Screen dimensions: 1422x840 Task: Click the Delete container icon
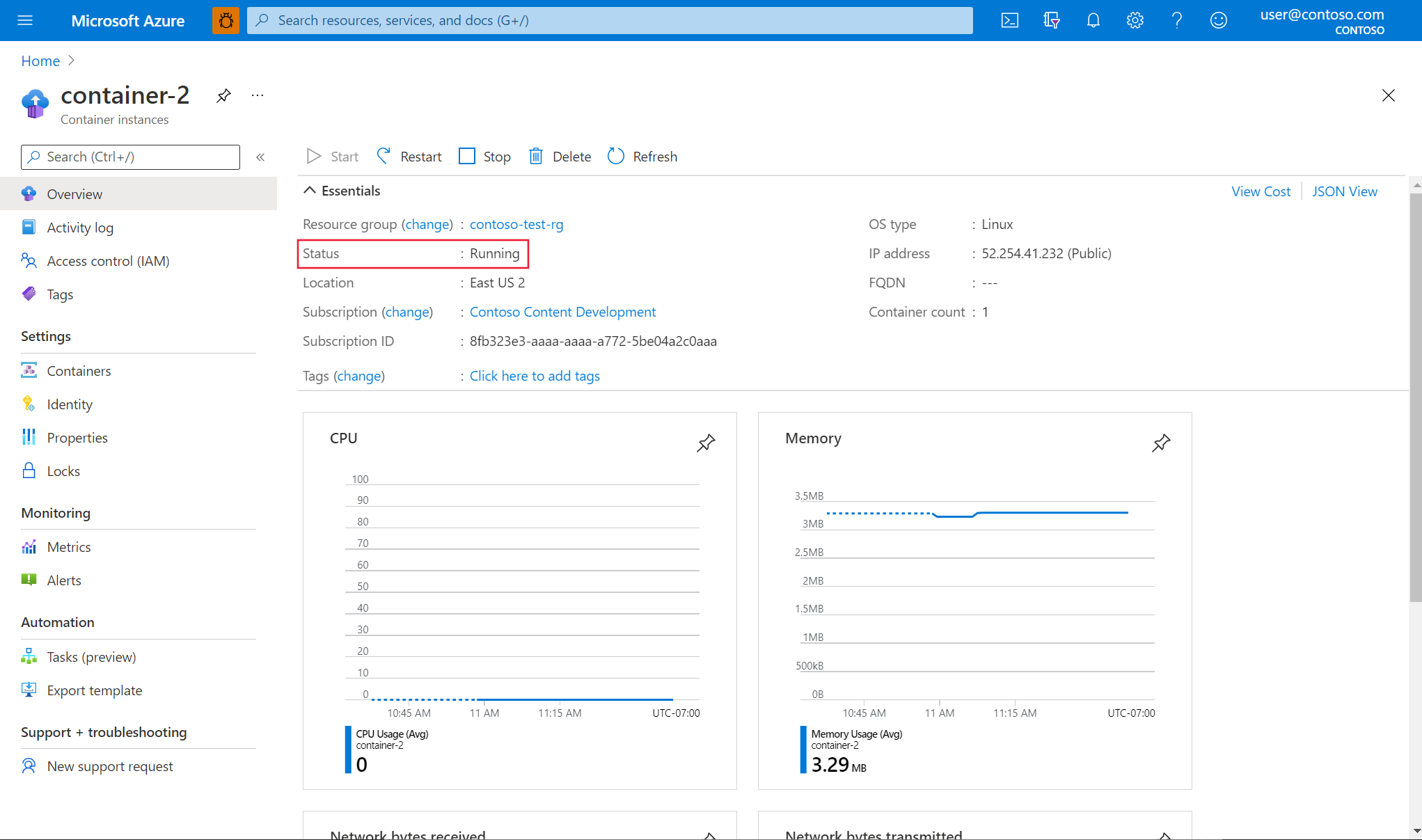coord(535,156)
